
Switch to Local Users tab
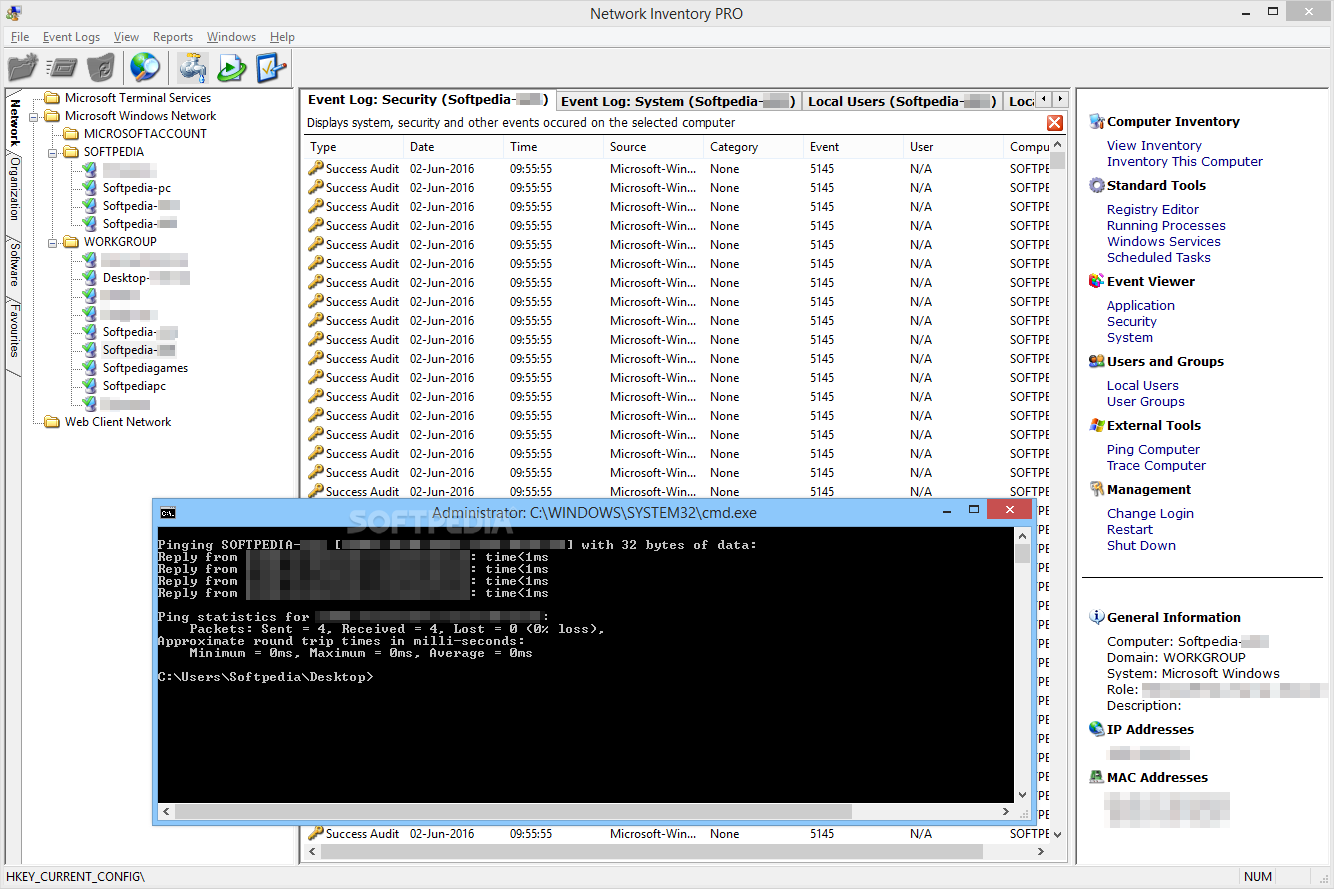pos(903,101)
